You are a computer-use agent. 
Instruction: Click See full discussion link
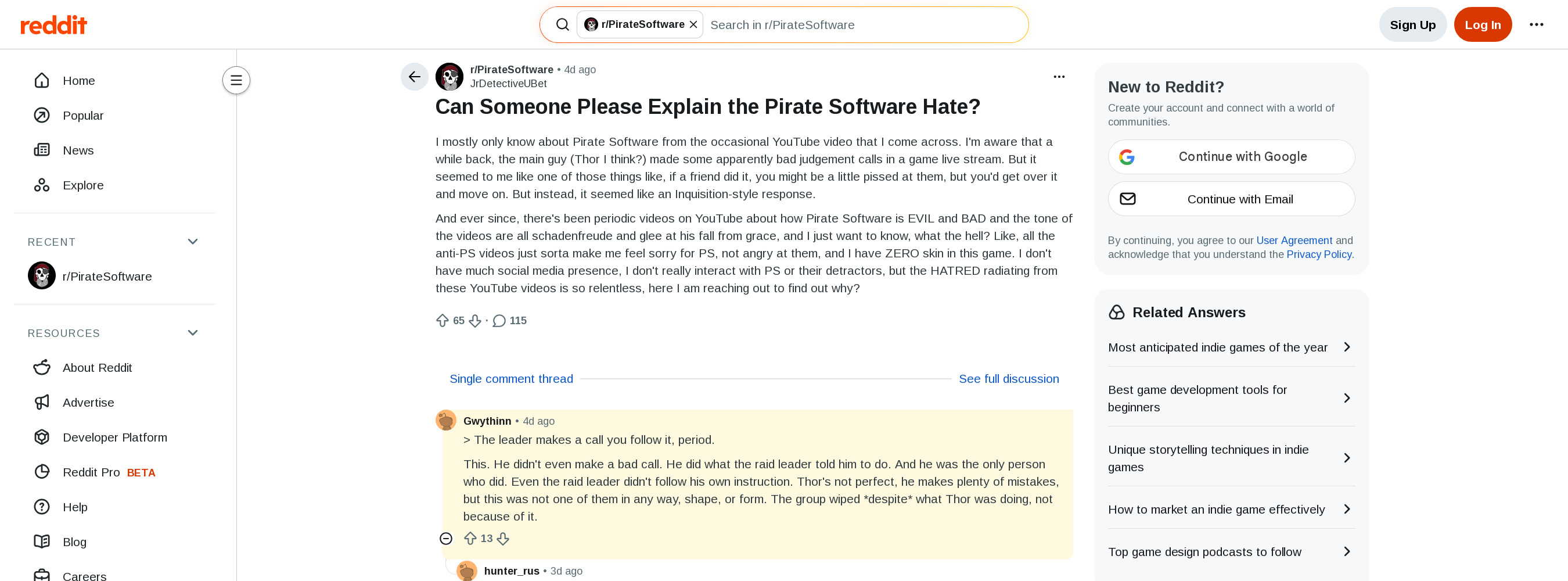[x=1009, y=379]
